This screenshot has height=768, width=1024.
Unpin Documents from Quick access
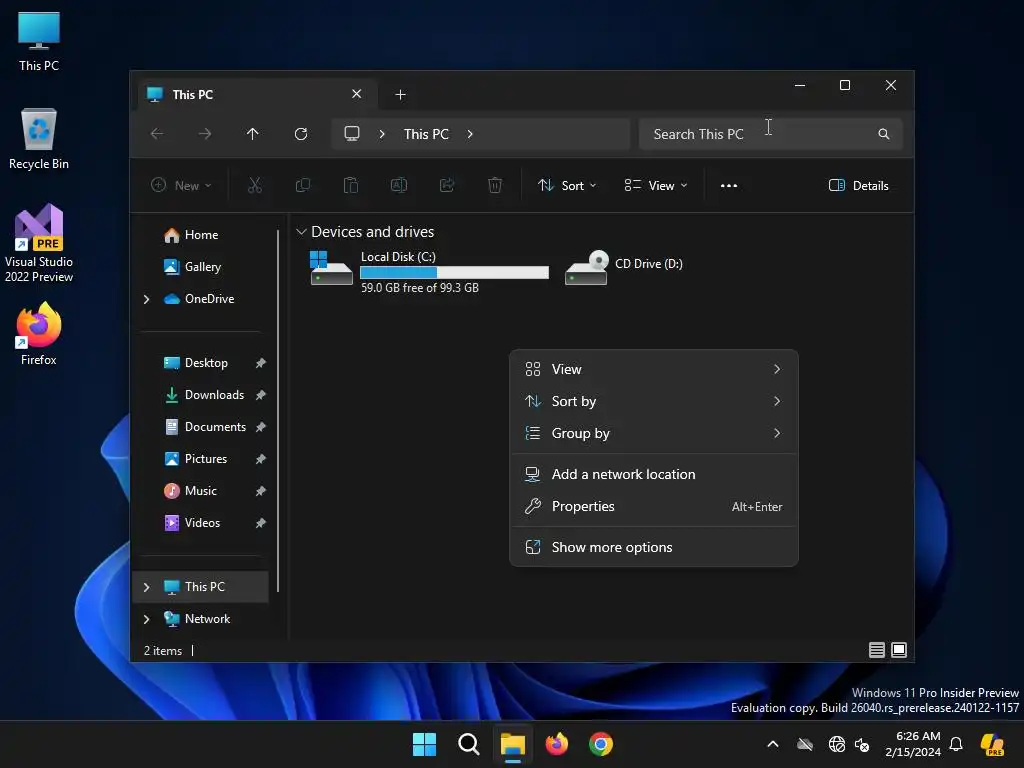pos(261,426)
